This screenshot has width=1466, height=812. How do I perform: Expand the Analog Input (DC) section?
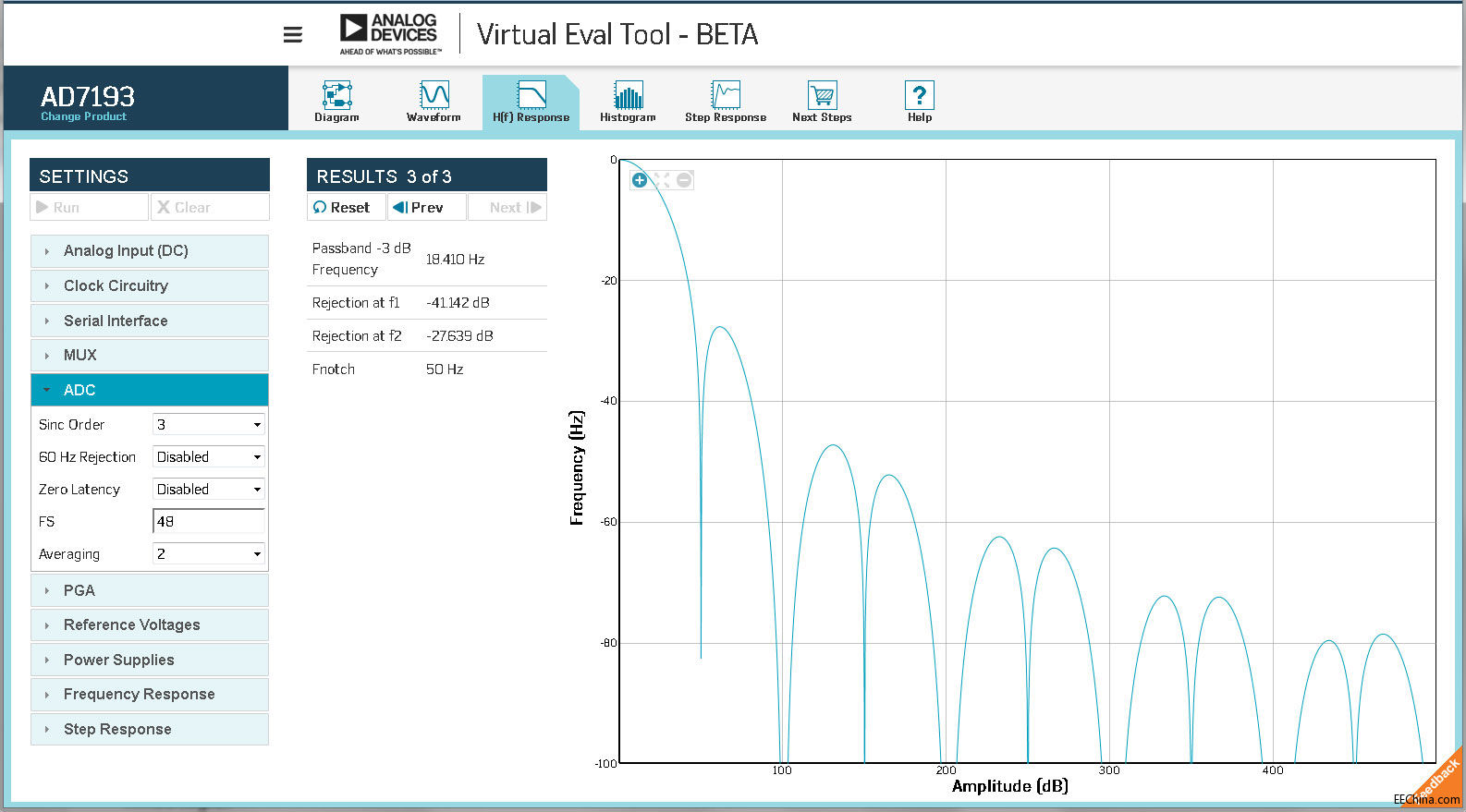[x=150, y=251]
